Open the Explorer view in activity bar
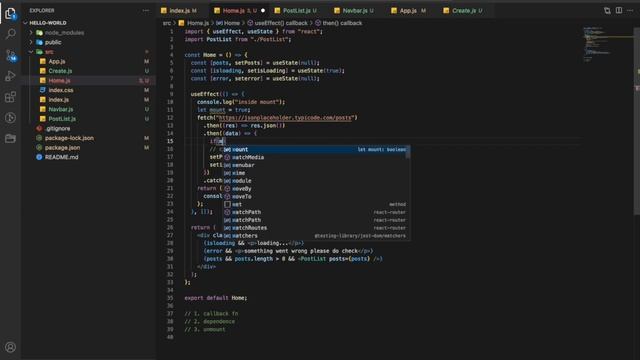The width and height of the screenshot is (640, 360). click(x=10, y=14)
